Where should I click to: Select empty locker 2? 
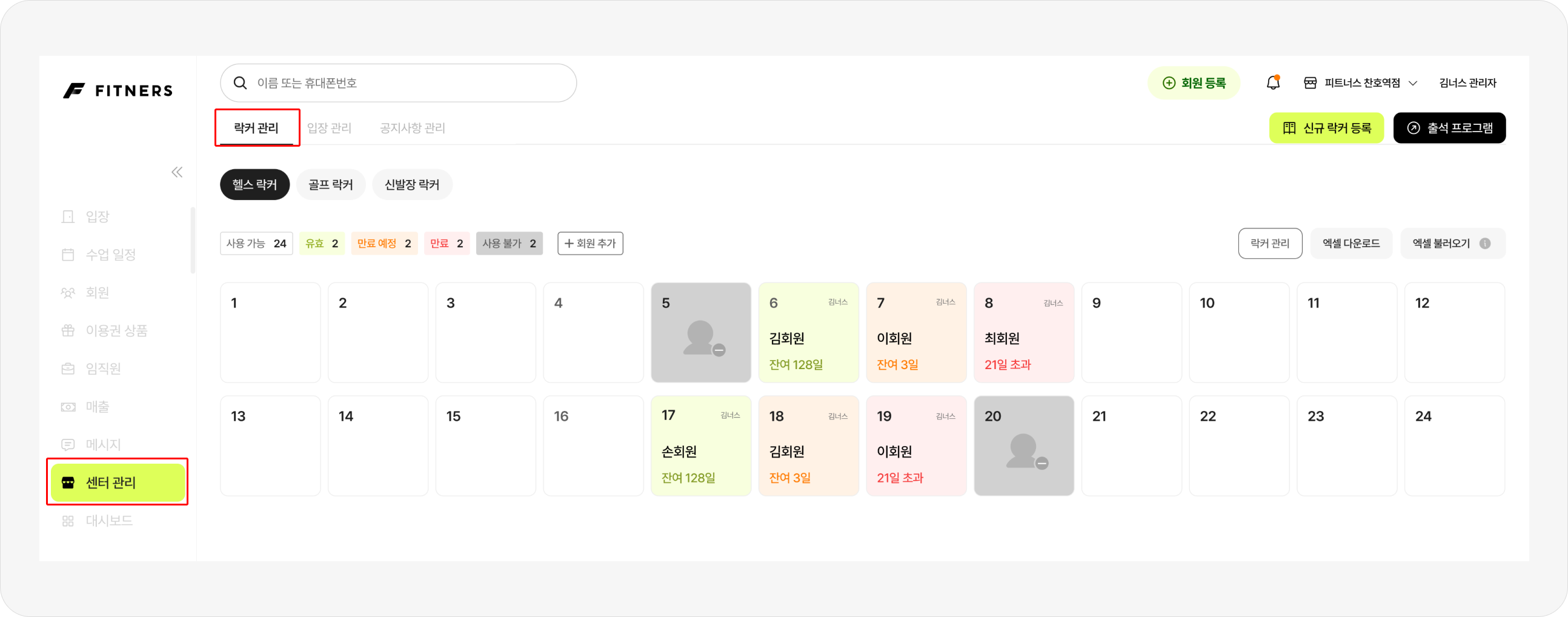378,333
